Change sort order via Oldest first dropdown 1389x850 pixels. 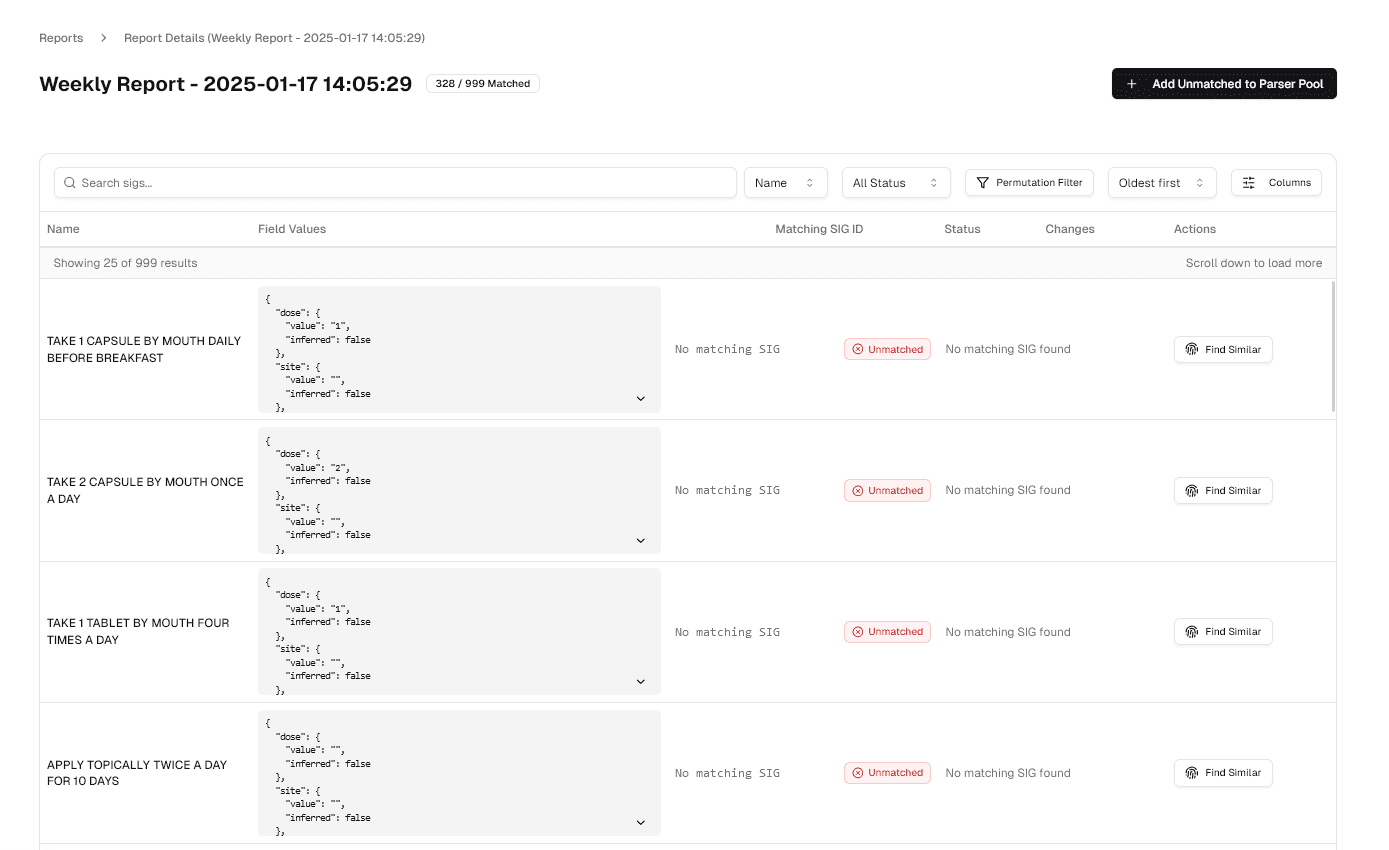(x=1161, y=182)
